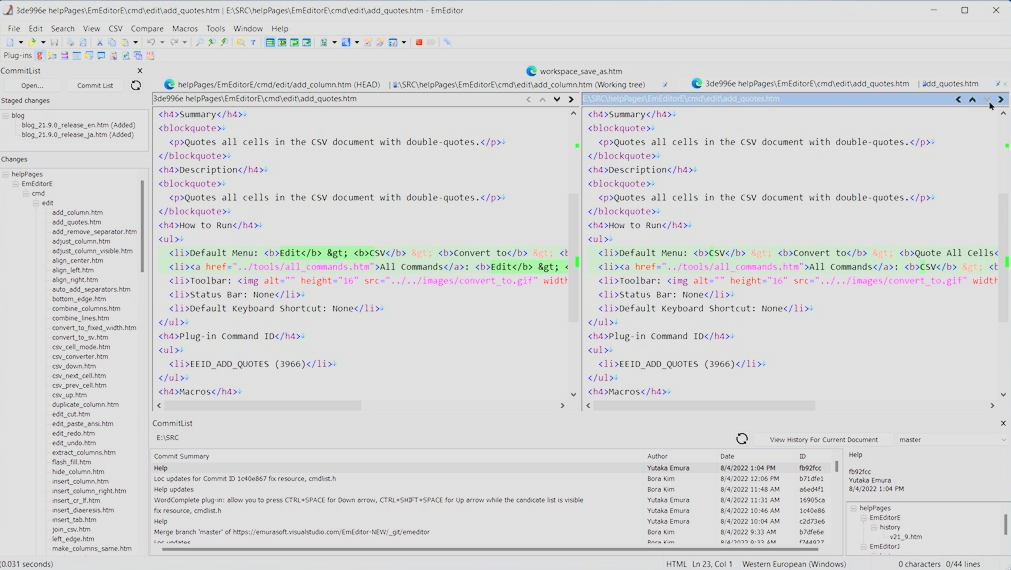Collapse the helpPages node under Changes

[x=6, y=174]
